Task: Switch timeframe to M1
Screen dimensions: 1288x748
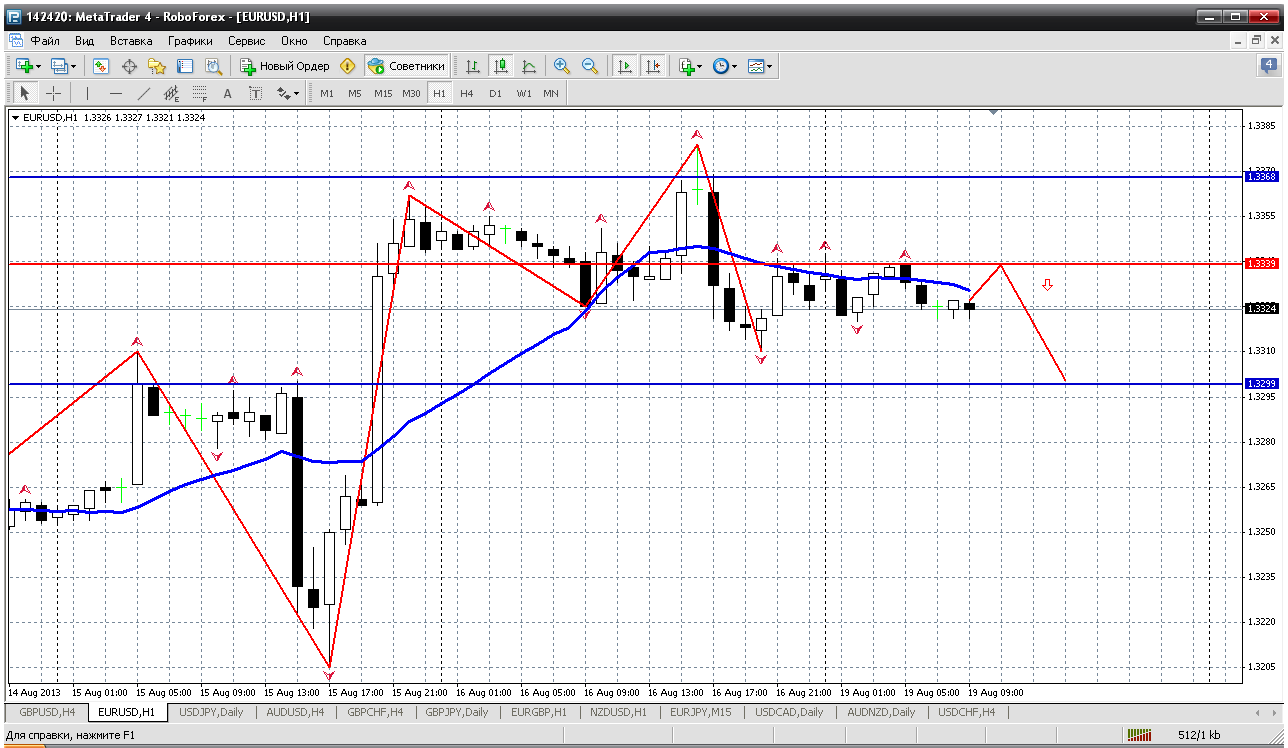Action: (327, 93)
